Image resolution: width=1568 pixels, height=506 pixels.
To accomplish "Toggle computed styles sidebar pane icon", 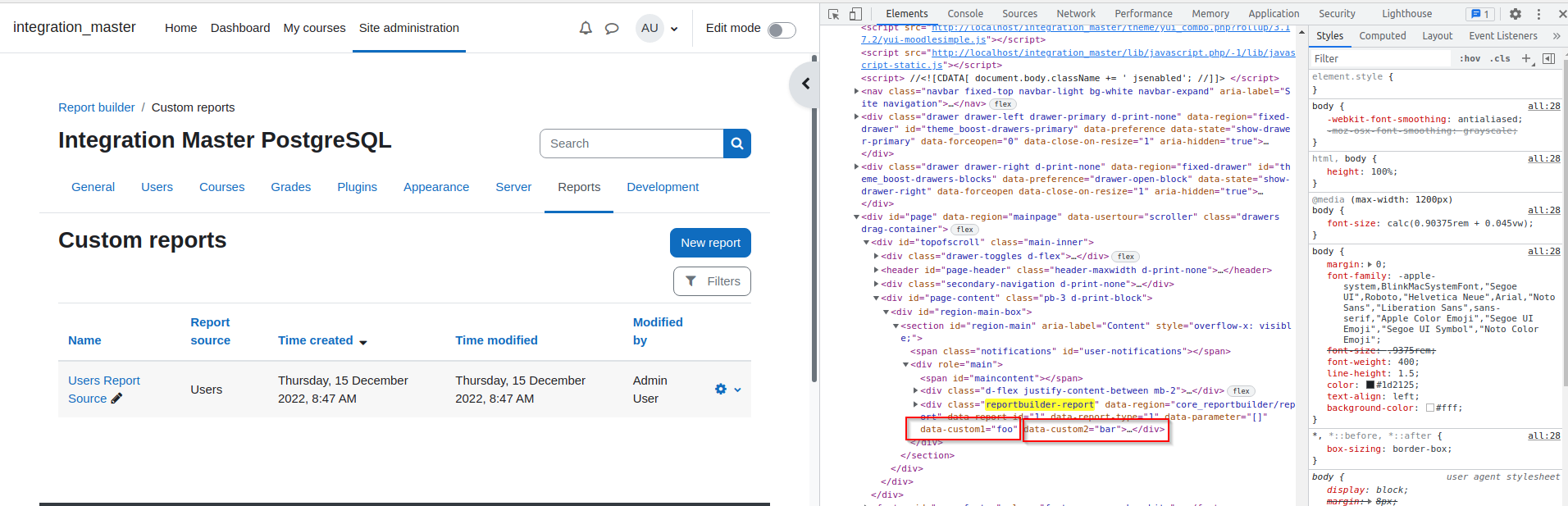I will 1548,58.
